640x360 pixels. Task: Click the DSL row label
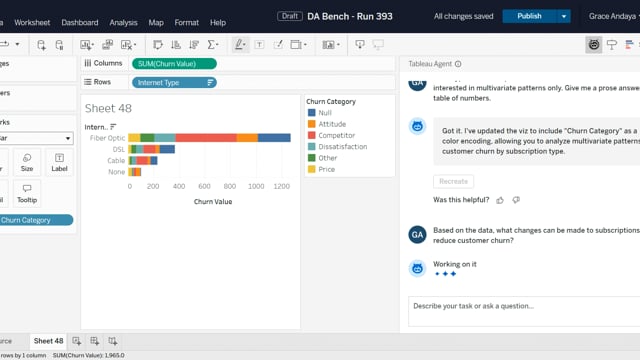[118, 149]
